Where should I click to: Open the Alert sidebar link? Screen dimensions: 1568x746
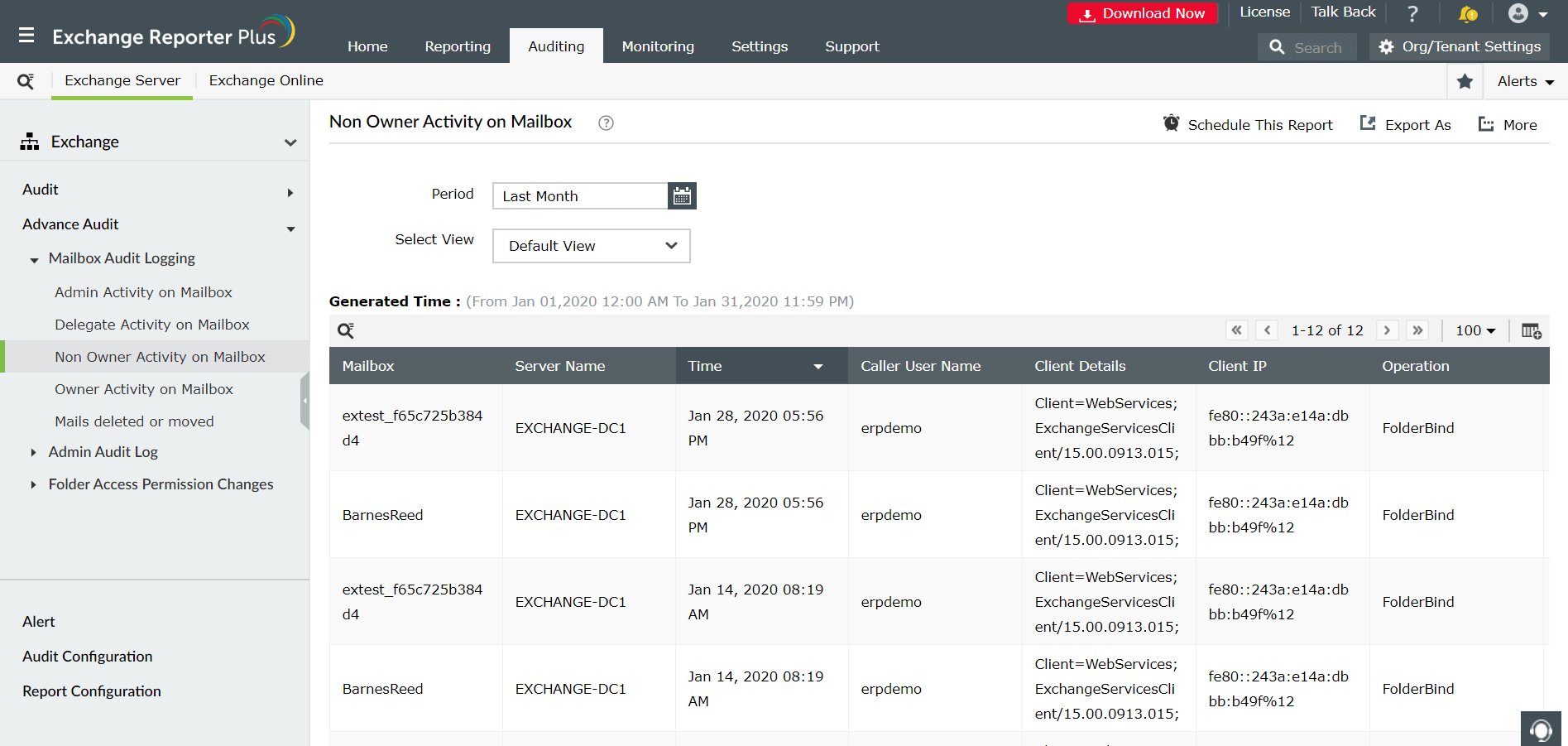(39, 622)
